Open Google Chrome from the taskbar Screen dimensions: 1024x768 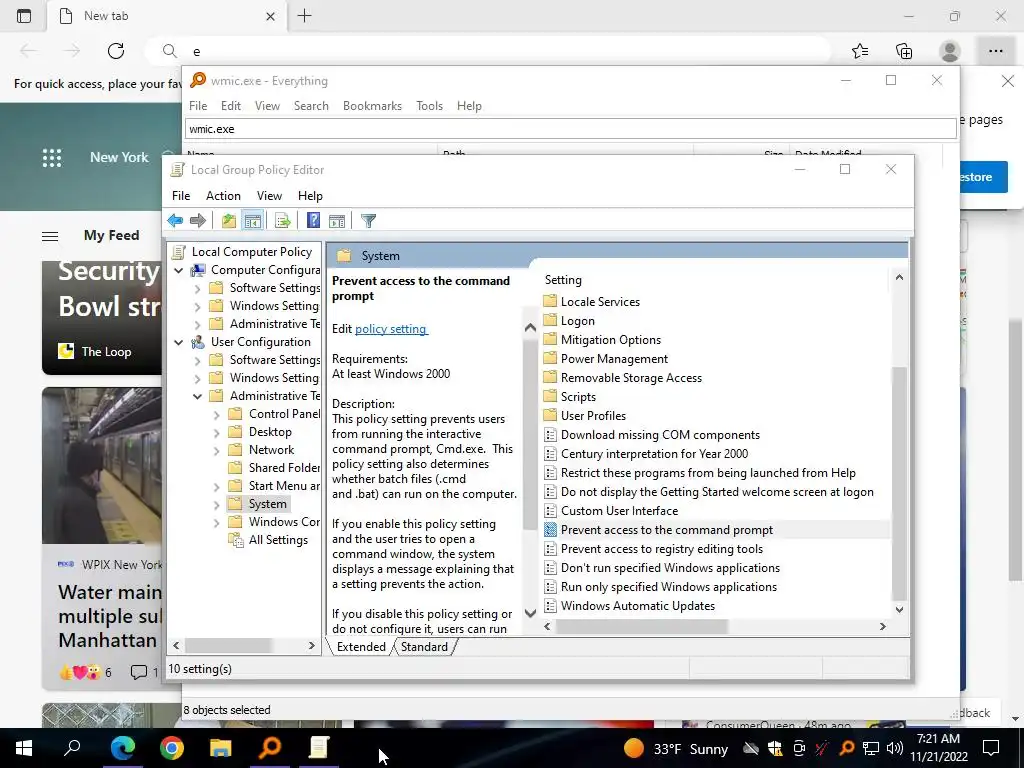tap(172, 748)
